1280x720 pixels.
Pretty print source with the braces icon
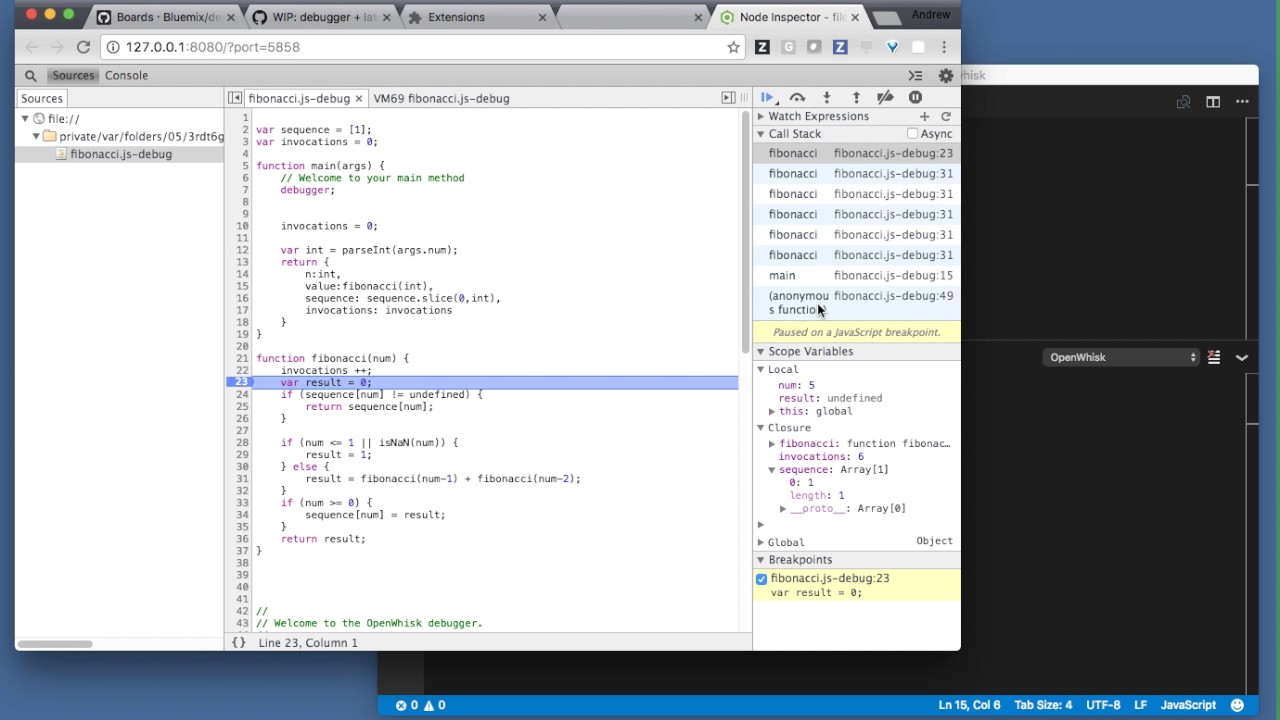(239, 643)
